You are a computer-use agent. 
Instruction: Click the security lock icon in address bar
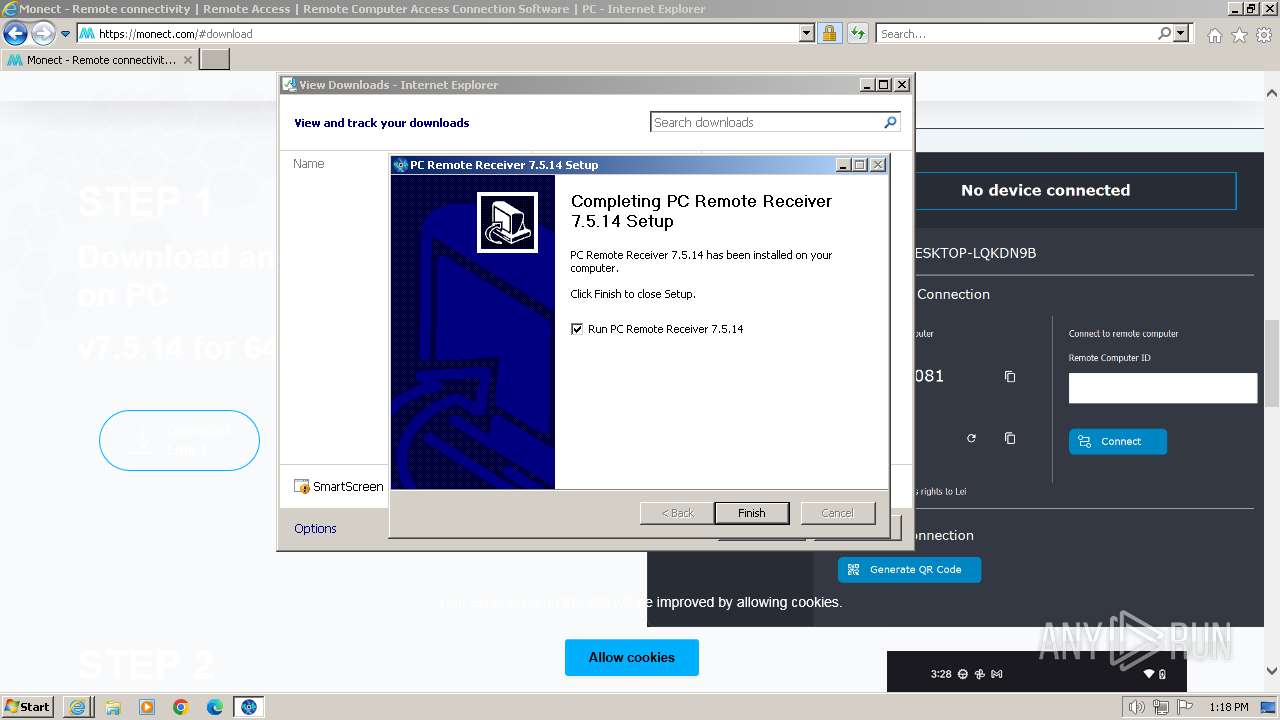[x=829, y=34]
